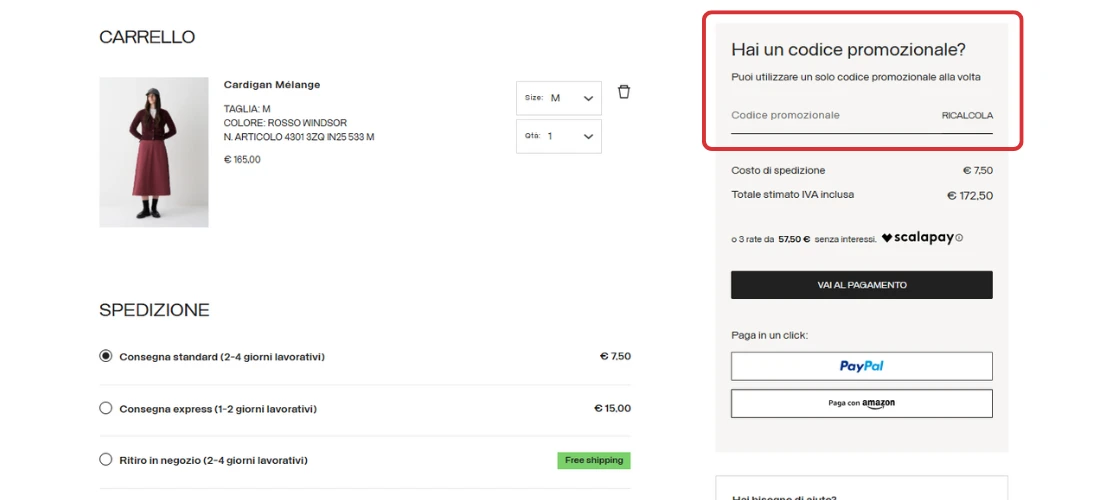
Task: Proceed with VAI AL PAGAMENTO button
Action: 861,285
